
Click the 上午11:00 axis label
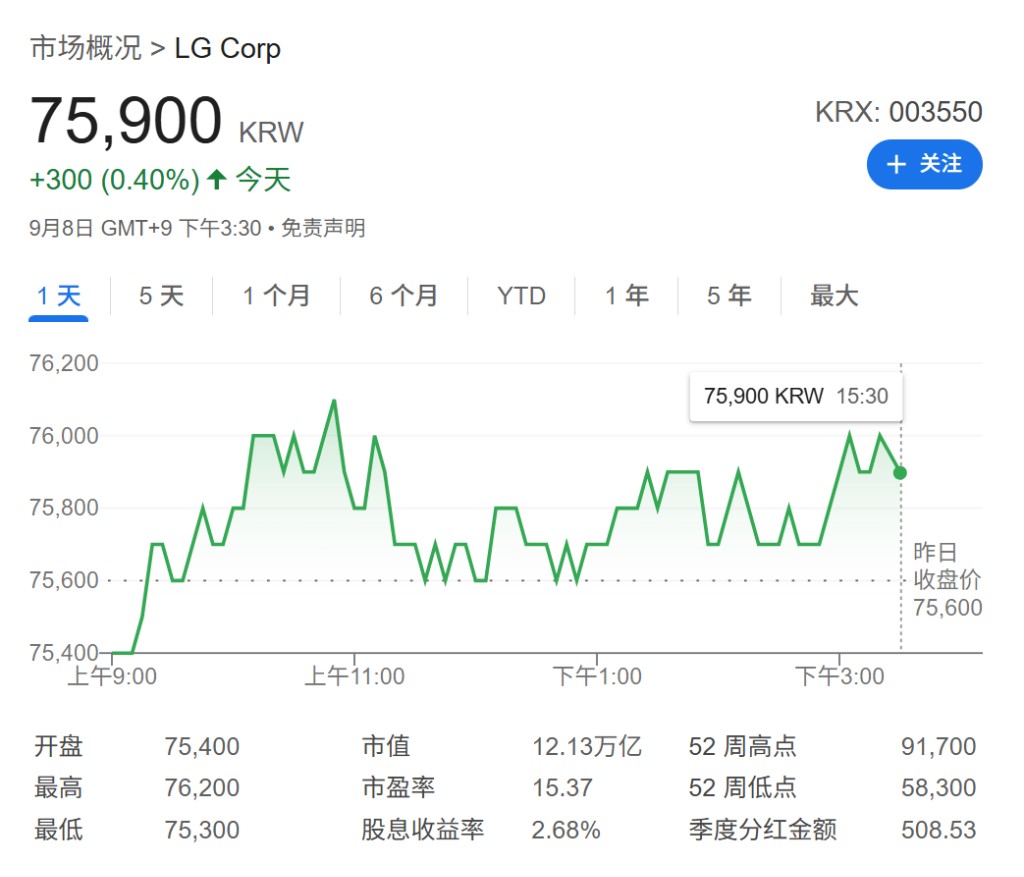pos(355,677)
